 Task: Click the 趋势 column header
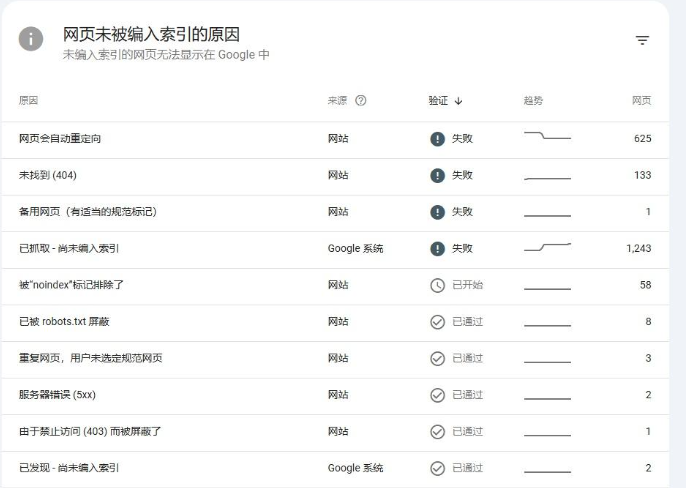[x=533, y=101]
